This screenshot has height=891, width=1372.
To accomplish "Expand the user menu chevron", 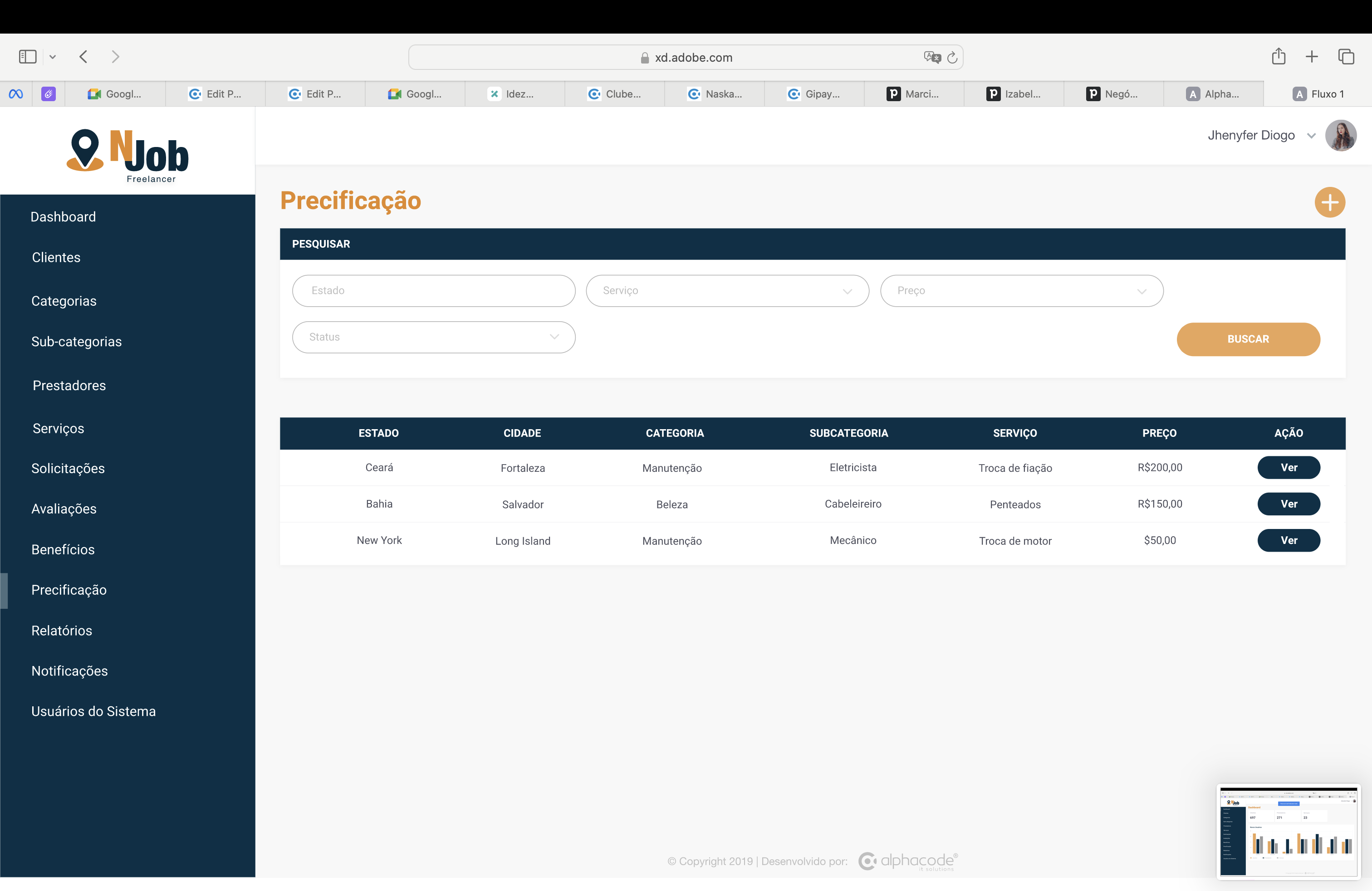I will (1311, 136).
